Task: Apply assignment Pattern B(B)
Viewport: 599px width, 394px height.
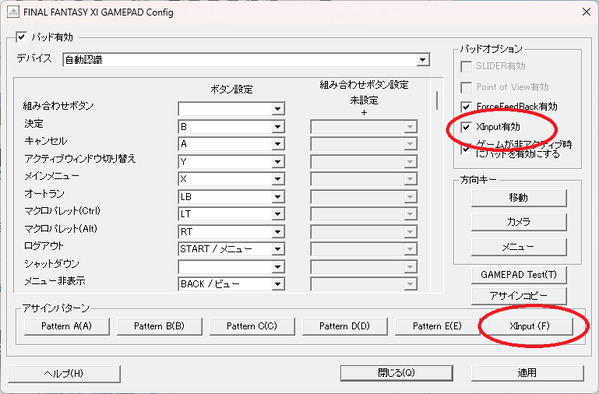Action: [x=159, y=326]
